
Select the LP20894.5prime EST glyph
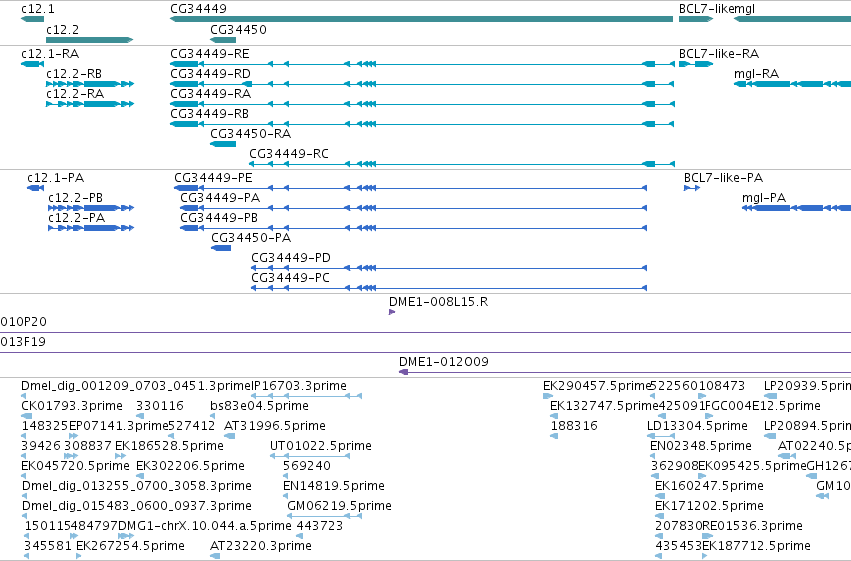click(x=770, y=436)
